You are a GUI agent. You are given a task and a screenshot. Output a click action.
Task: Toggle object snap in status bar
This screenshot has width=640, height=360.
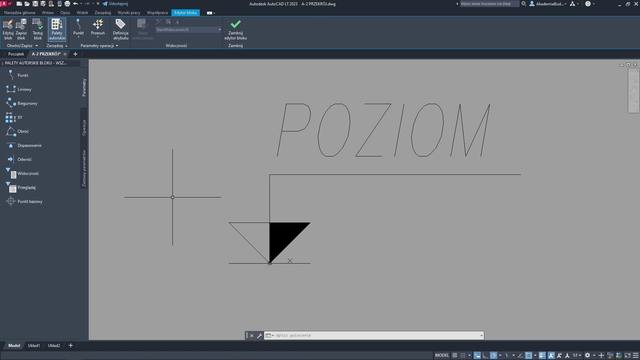click(529, 356)
